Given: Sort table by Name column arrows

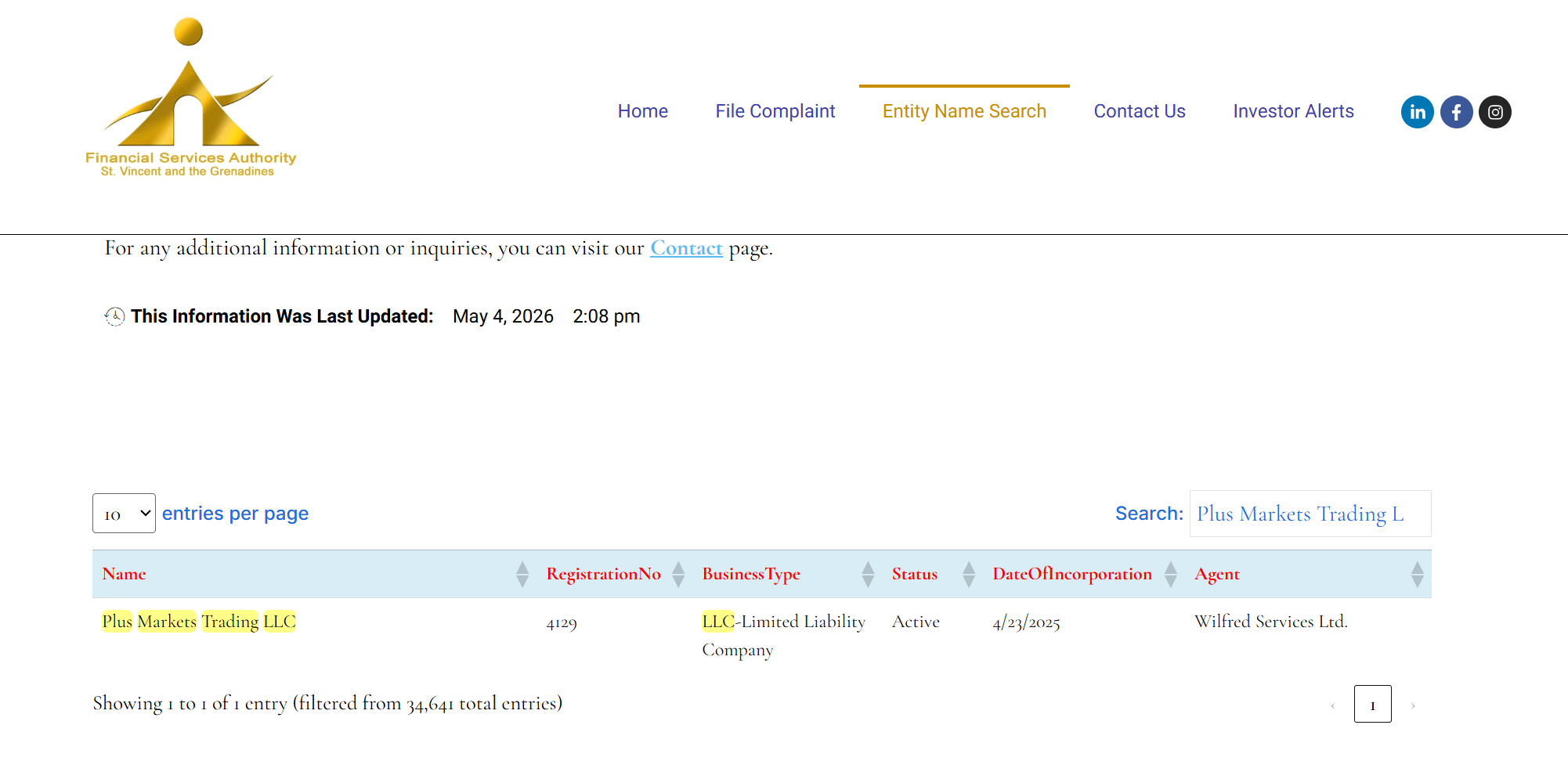Looking at the screenshot, I should 522,574.
